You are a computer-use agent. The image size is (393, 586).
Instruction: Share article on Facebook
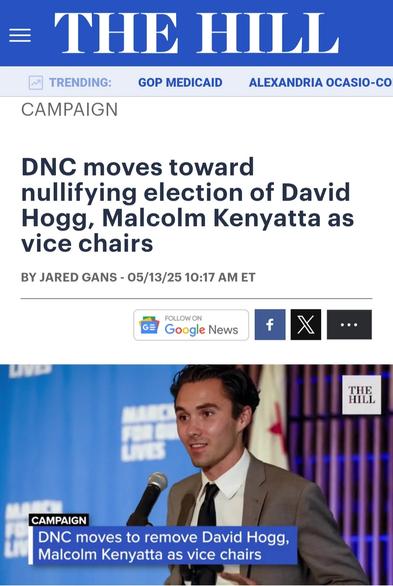point(270,324)
